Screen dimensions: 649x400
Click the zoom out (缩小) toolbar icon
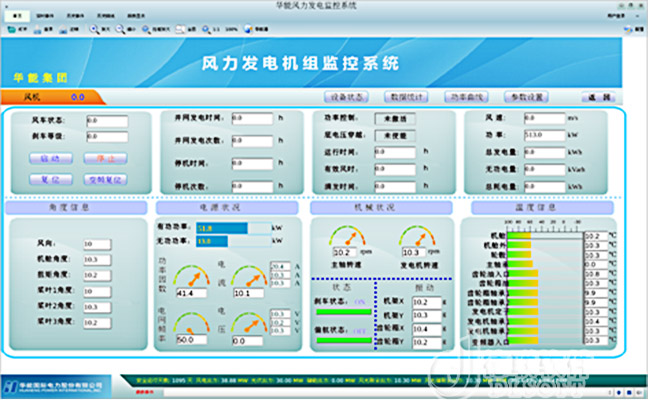tap(124, 31)
